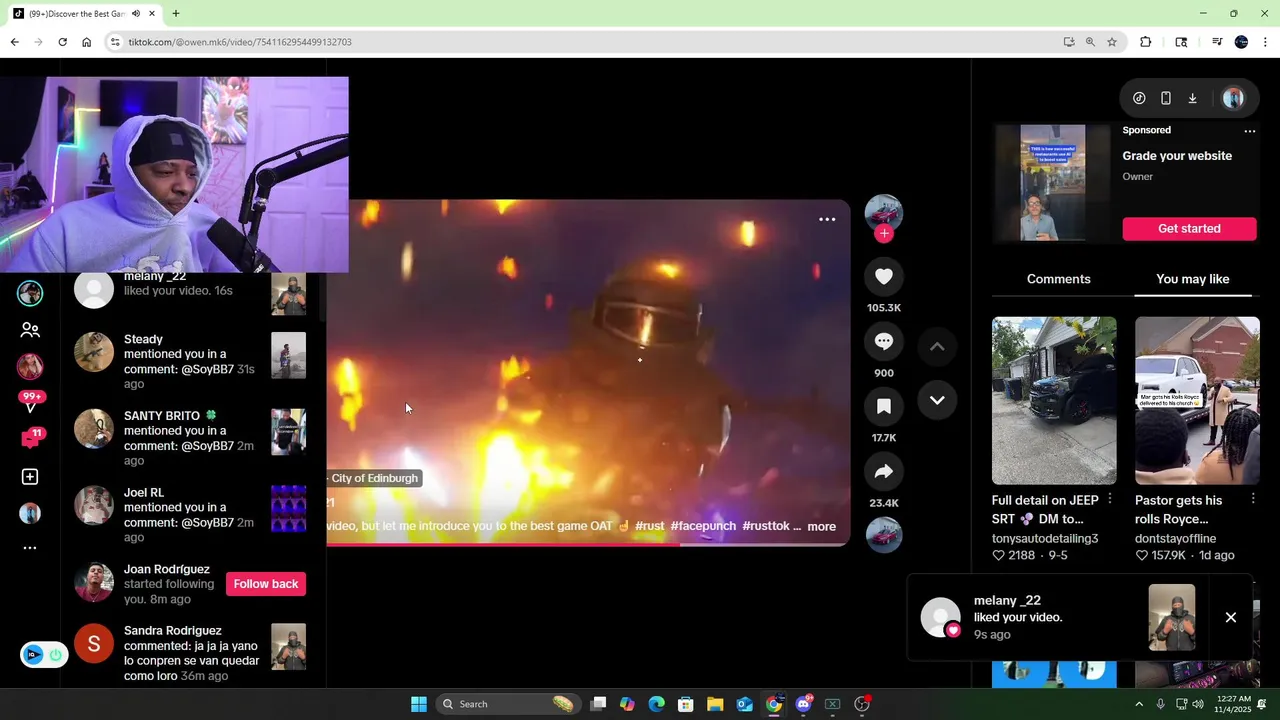Open the Jeep SRT detail video thumbnail
This screenshot has height=720, width=1280.
[x=1054, y=401]
